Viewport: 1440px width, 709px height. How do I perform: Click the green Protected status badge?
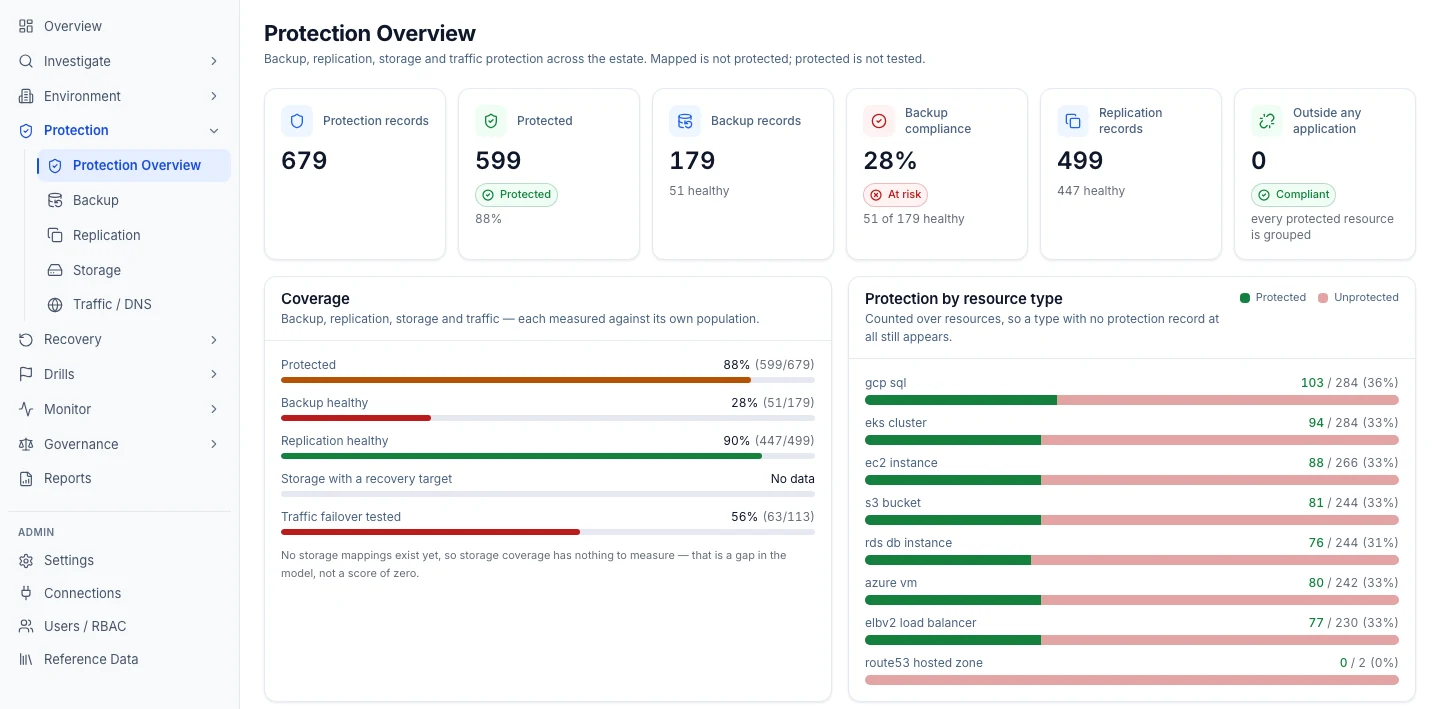tap(516, 195)
